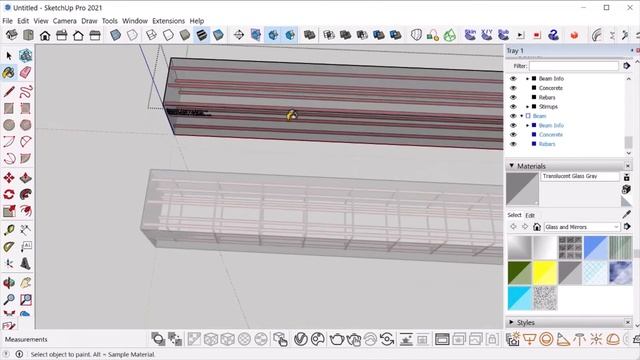Close the Materials panel
This screenshot has width=640, height=360.
tap(628, 166)
